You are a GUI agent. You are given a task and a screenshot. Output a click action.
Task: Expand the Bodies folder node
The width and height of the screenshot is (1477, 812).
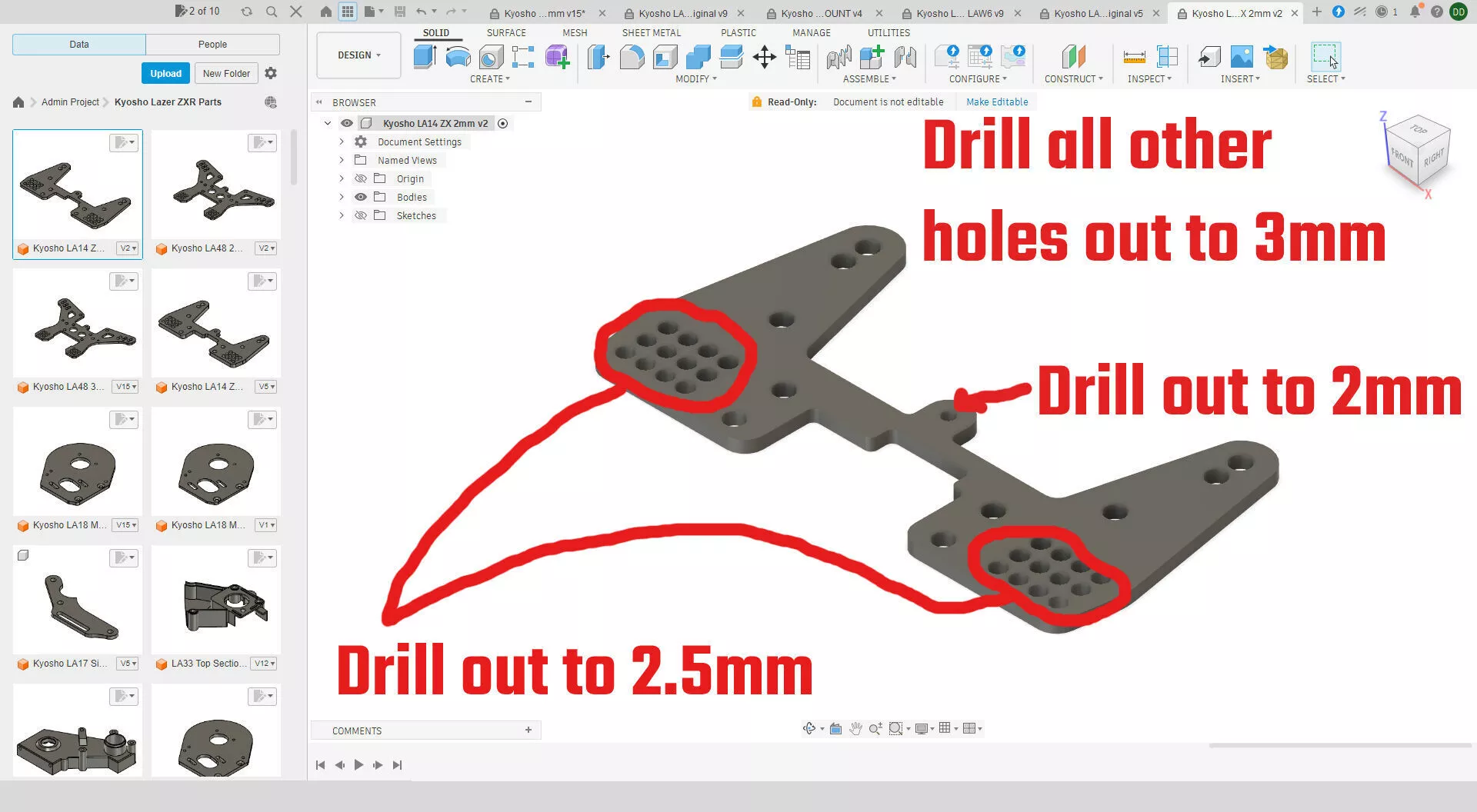tap(342, 197)
